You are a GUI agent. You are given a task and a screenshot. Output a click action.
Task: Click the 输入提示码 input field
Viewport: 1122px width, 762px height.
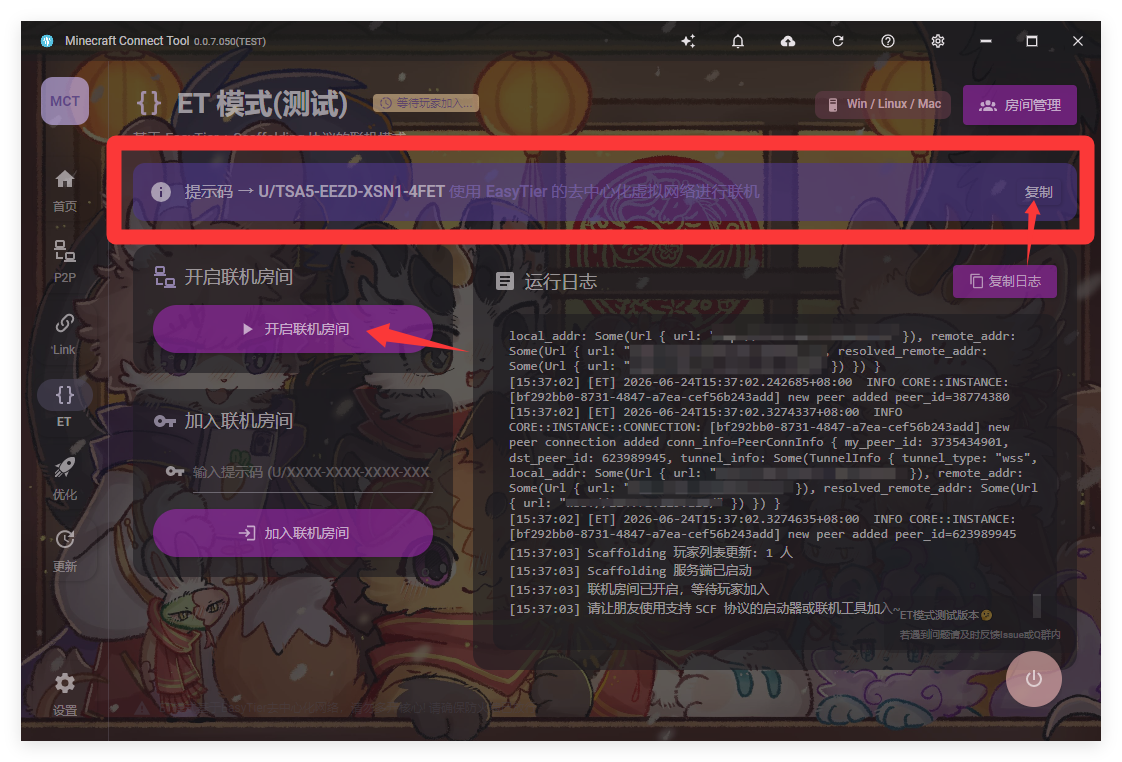pyautogui.click(x=299, y=472)
